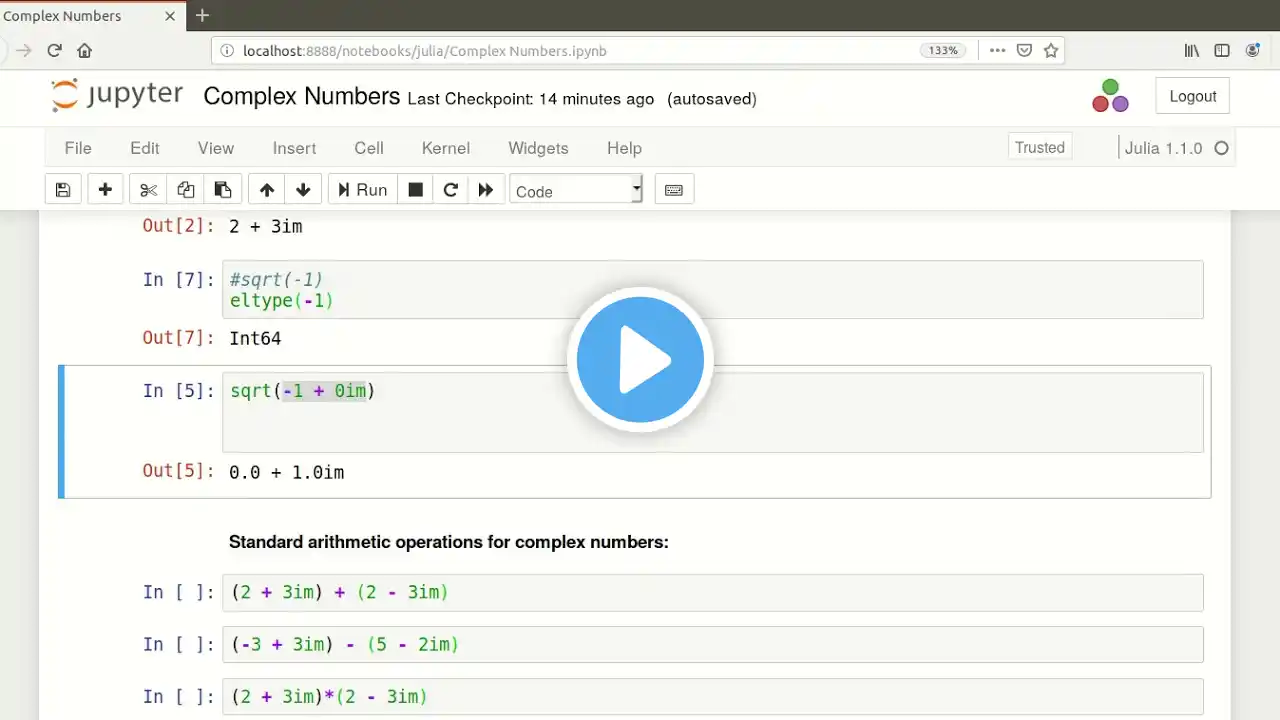Cut selected cells with scissors icon
The width and height of the screenshot is (1280, 720).
[148, 190]
